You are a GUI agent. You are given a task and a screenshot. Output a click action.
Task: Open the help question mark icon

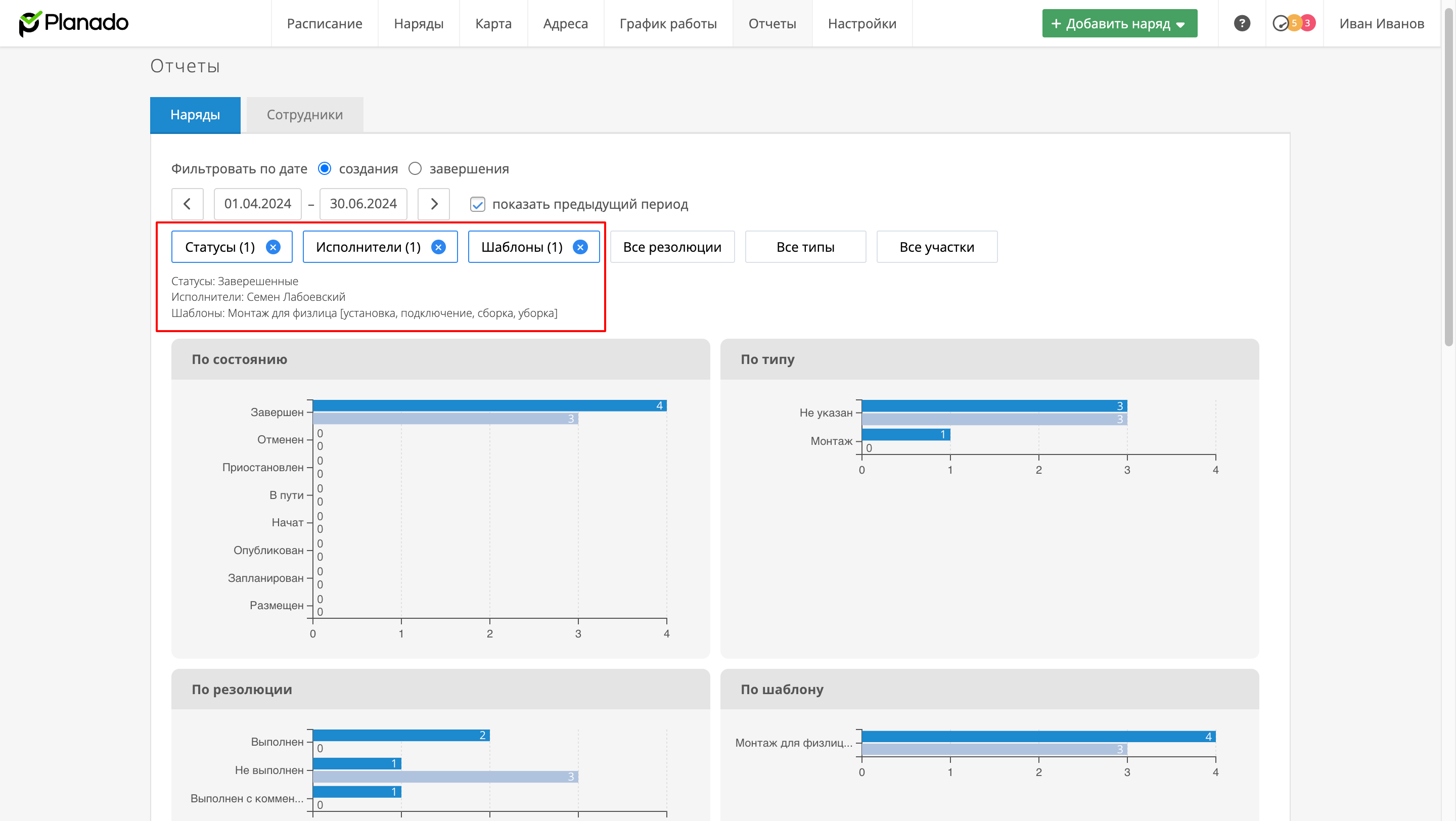tap(1241, 23)
